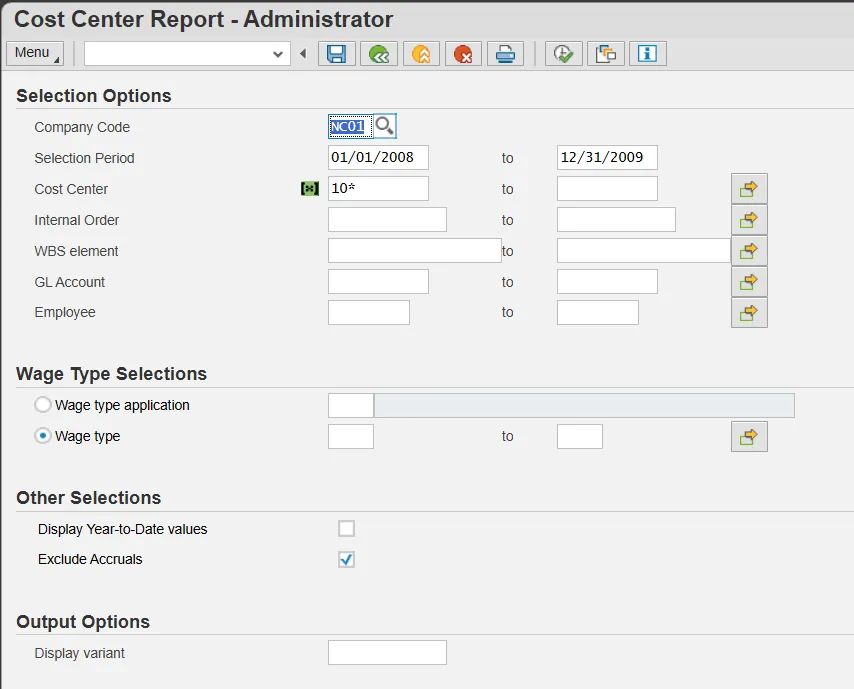Viewport: 854px width, 689px height.
Task: Click the Get Variant icon
Action: (x=605, y=54)
